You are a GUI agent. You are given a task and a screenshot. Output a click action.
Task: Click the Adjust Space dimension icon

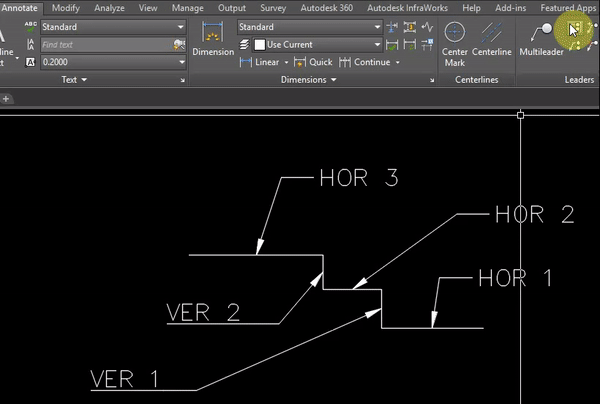[409, 27]
